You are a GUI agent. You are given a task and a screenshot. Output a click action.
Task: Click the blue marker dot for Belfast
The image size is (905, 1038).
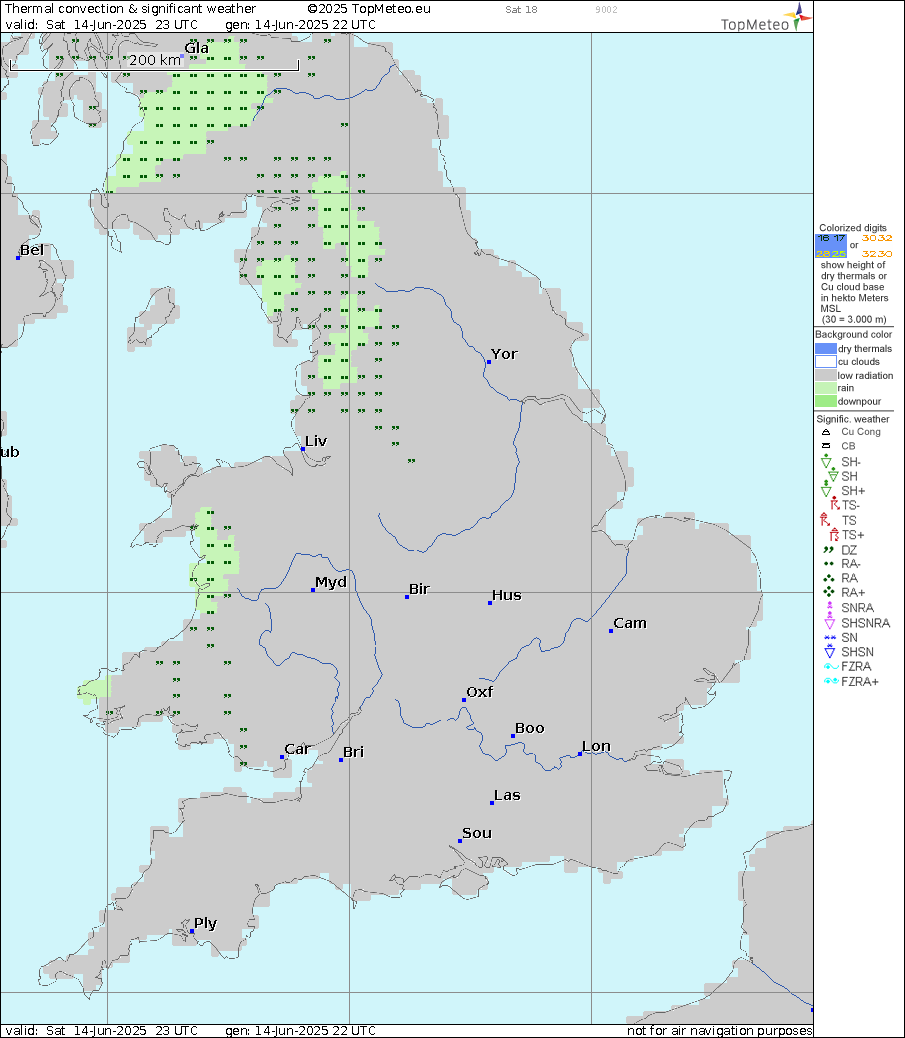(x=18, y=258)
